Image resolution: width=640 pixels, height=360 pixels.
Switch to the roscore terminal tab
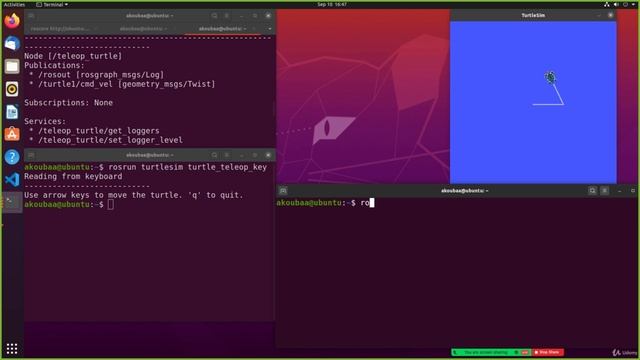[60, 29]
